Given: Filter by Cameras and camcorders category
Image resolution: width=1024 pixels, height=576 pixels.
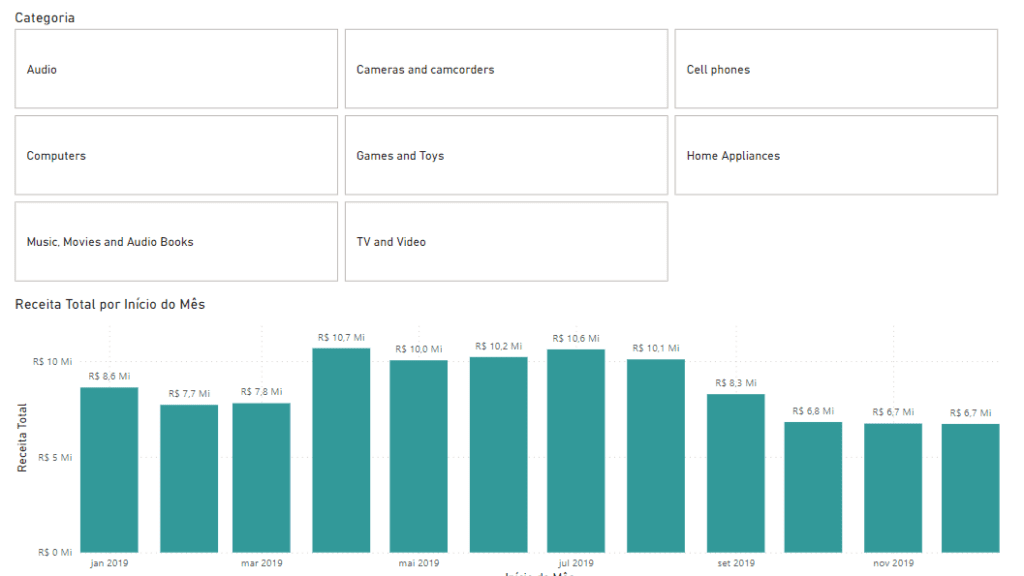Looking at the screenshot, I should pos(506,69).
